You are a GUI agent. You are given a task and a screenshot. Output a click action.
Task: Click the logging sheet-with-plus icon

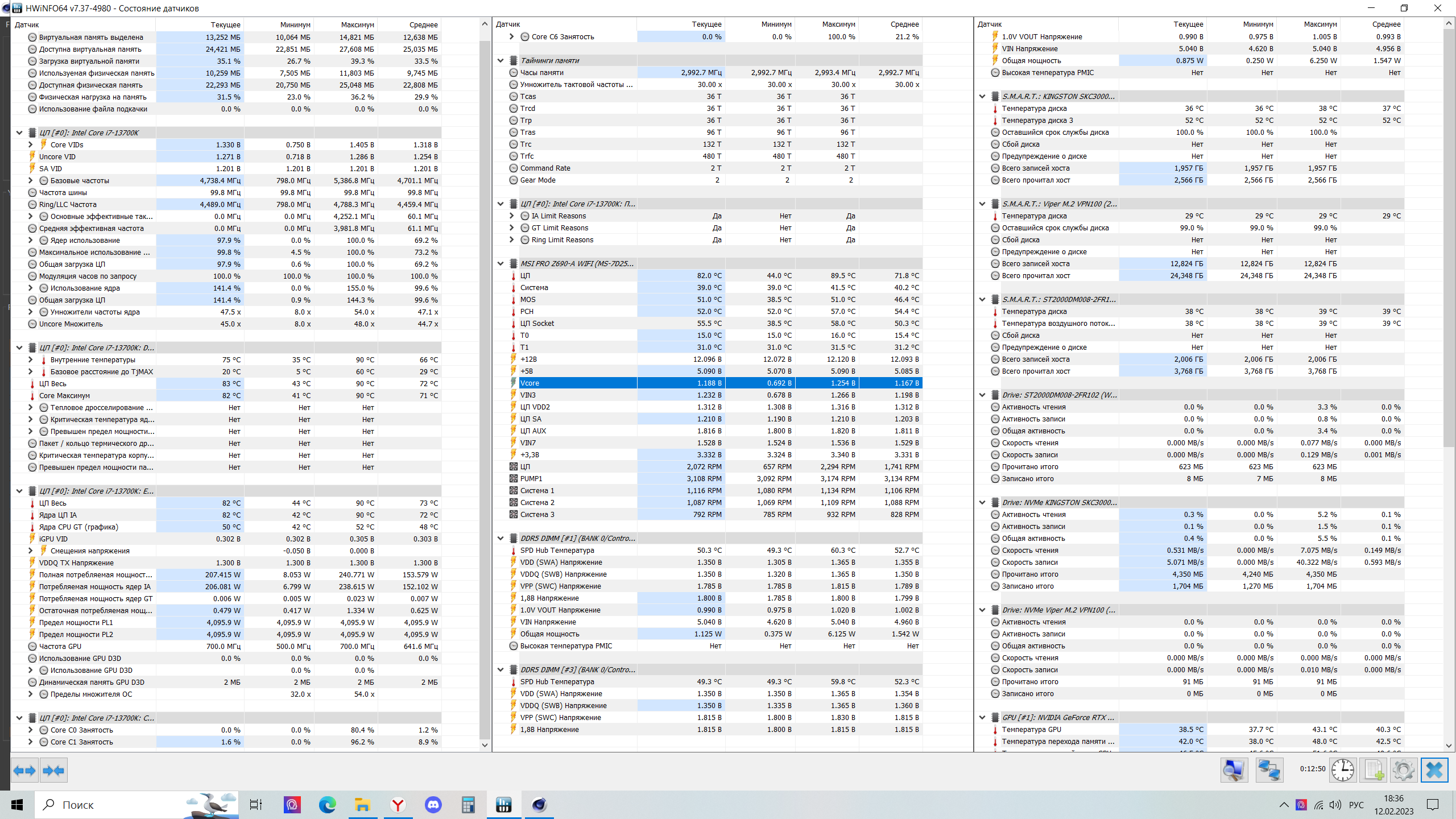(1374, 771)
